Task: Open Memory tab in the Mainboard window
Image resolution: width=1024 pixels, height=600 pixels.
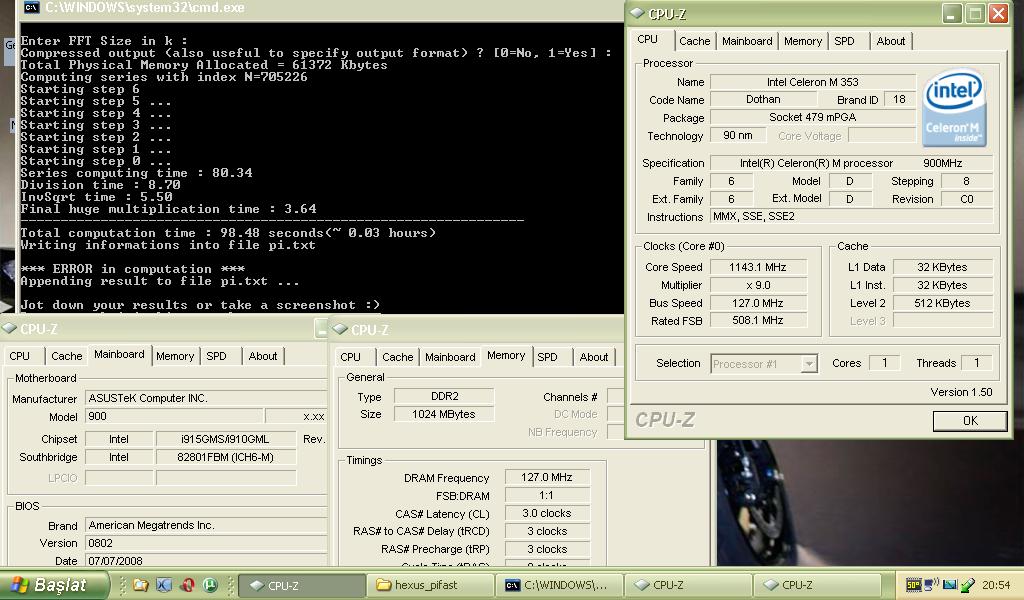Action: coord(175,356)
